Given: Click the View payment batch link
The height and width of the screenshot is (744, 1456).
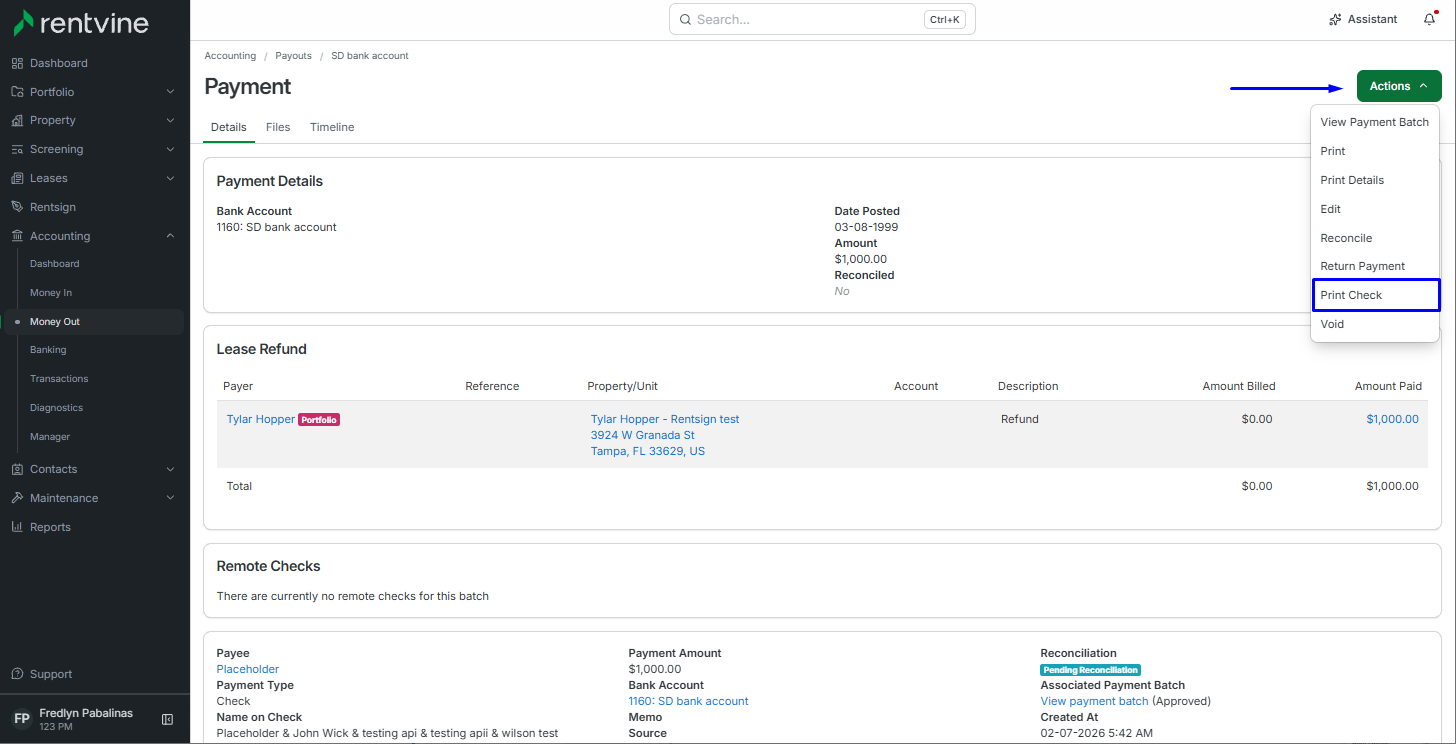Looking at the screenshot, I should pyautogui.click(x=1095, y=701).
